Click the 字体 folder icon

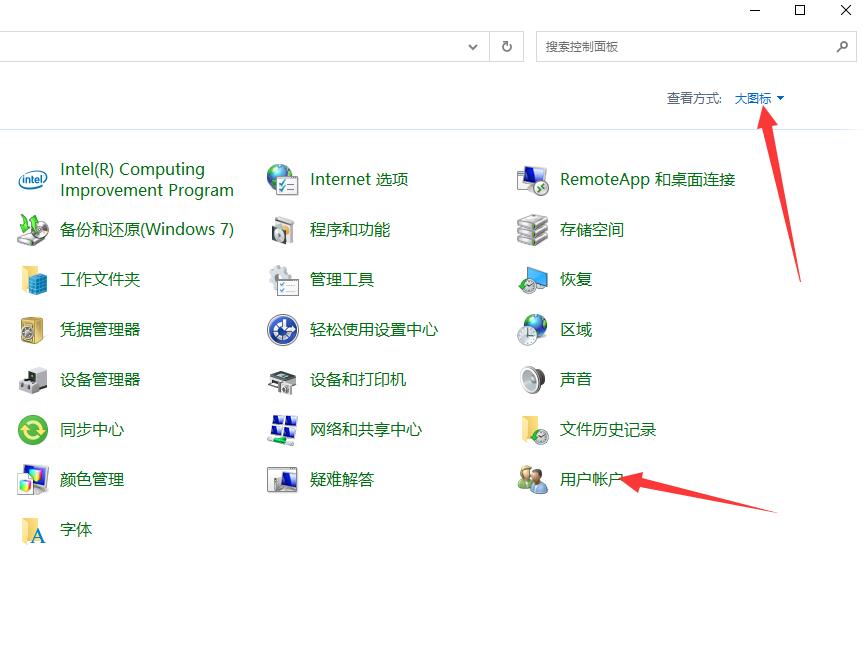coord(33,530)
